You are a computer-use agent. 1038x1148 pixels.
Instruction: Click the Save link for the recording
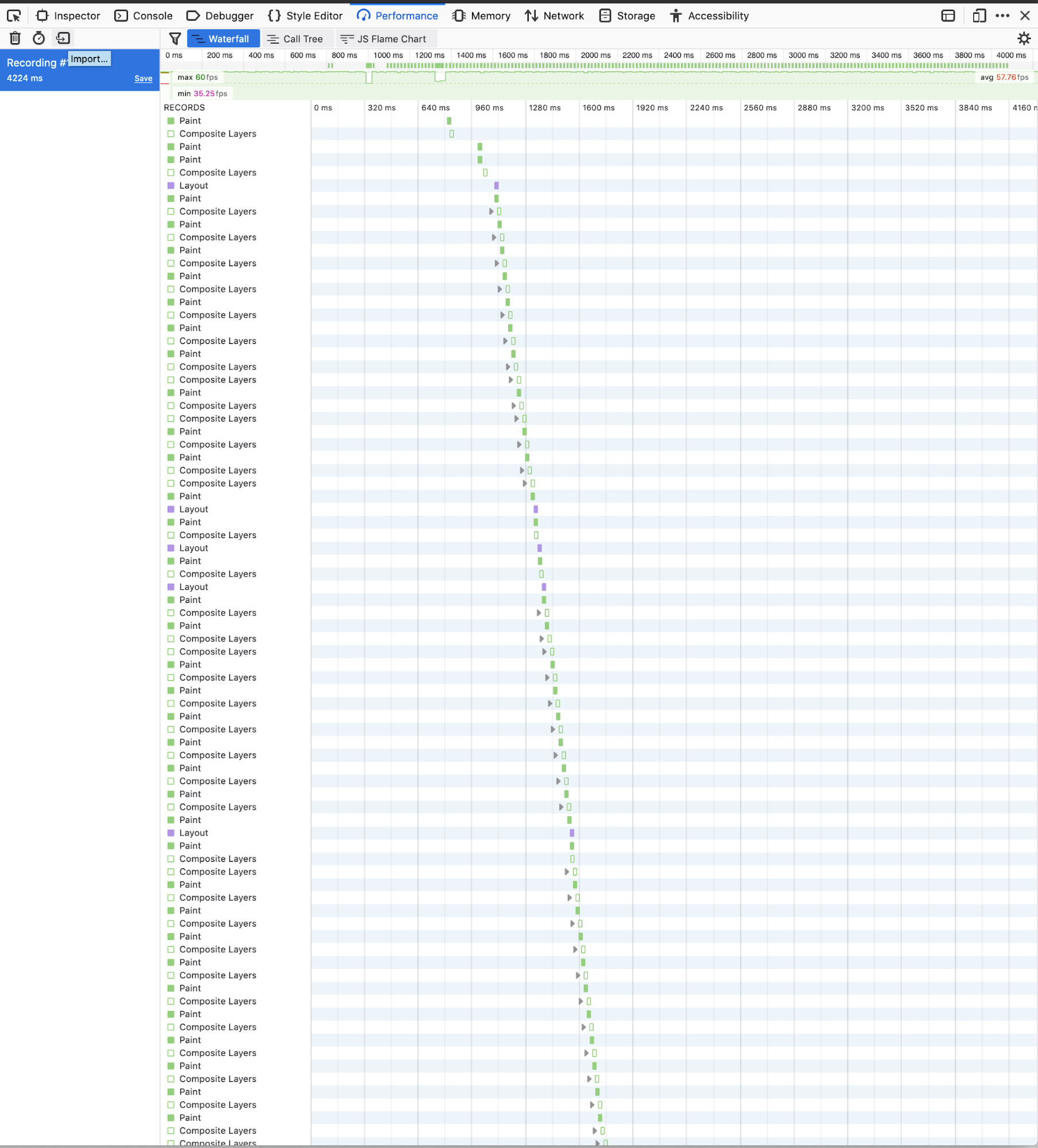(144, 79)
